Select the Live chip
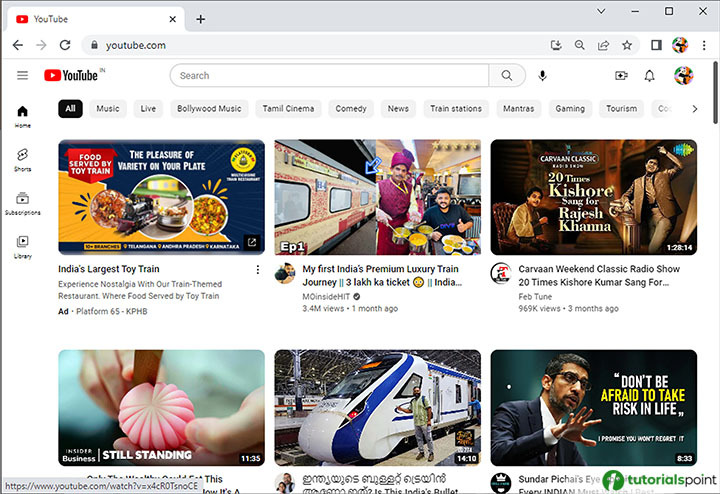This screenshot has width=720, height=494. tap(148, 109)
